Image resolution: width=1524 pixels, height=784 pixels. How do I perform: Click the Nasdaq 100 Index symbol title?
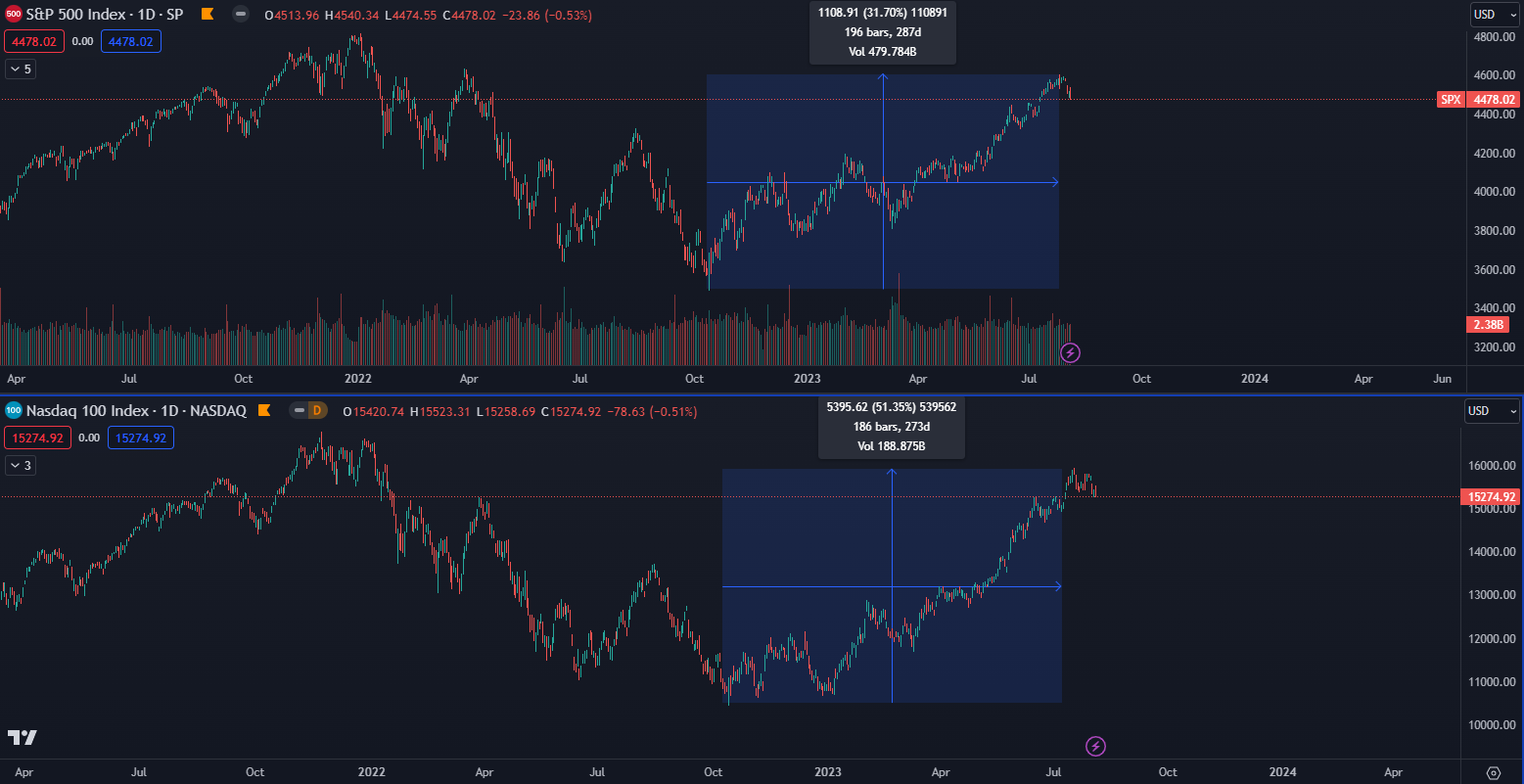(x=135, y=411)
